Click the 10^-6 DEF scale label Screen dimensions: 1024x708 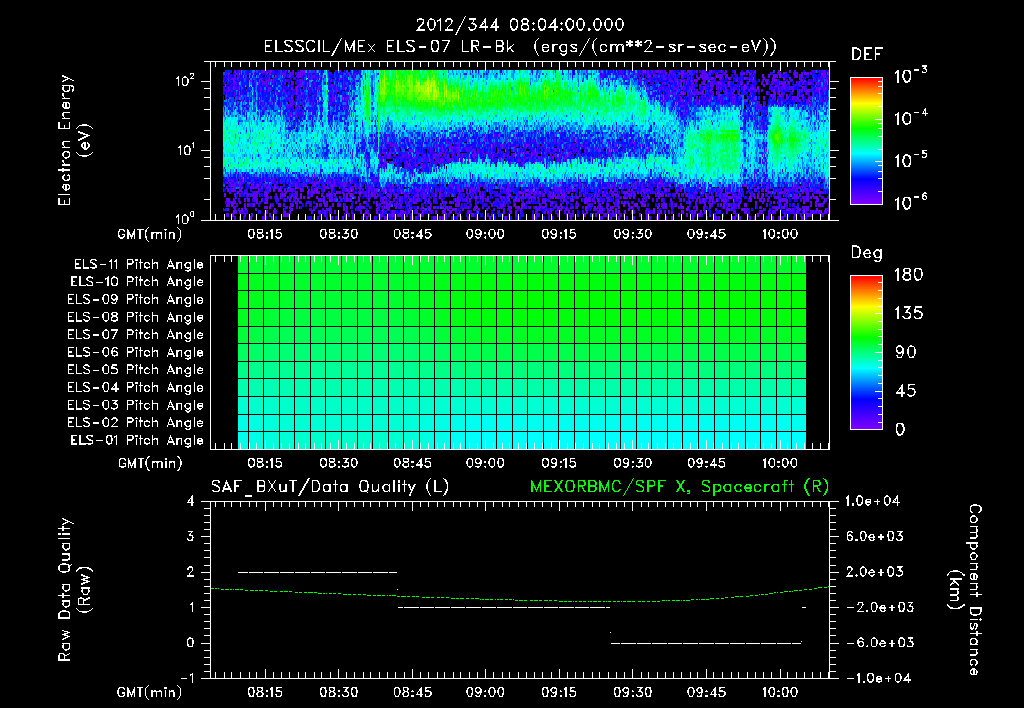point(910,202)
